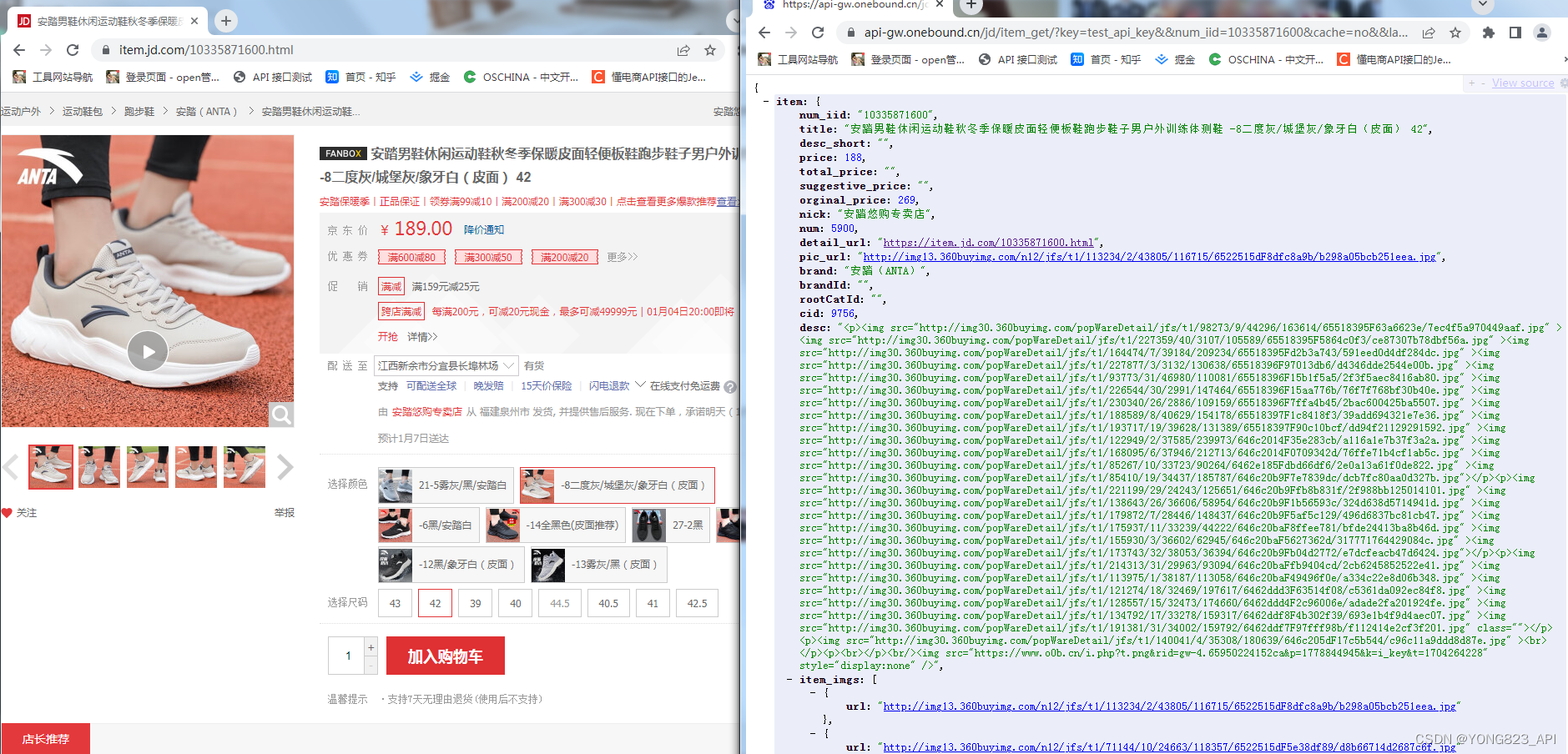Increase quantity with plus stepper
The width and height of the screenshot is (1568, 754).
click(x=371, y=647)
